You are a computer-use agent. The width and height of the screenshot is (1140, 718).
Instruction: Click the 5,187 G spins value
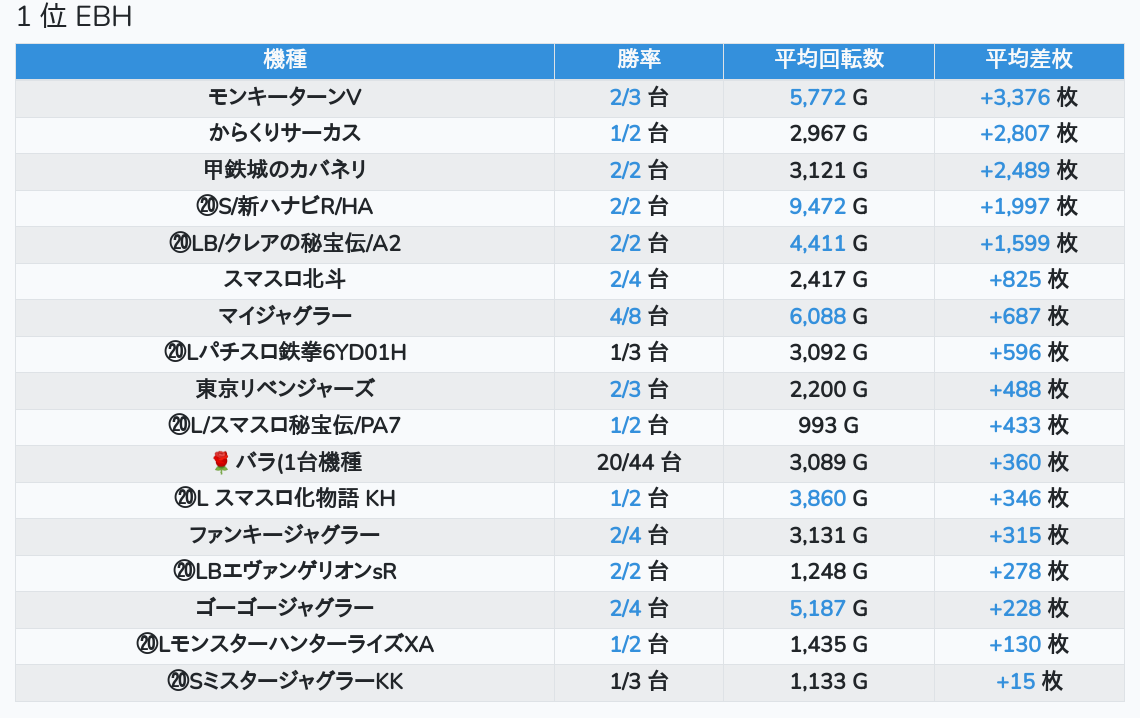(x=817, y=608)
